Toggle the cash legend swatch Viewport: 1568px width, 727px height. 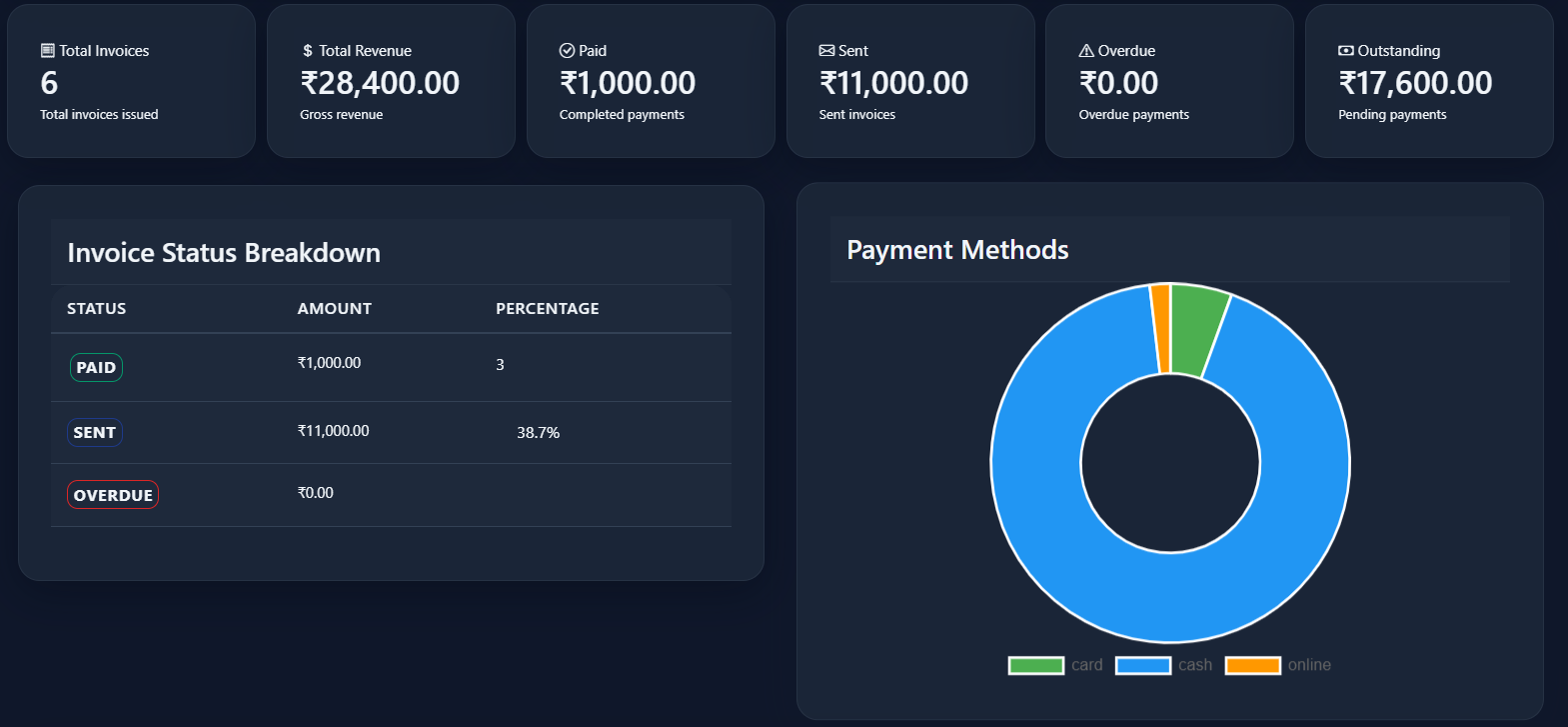[x=1143, y=666]
